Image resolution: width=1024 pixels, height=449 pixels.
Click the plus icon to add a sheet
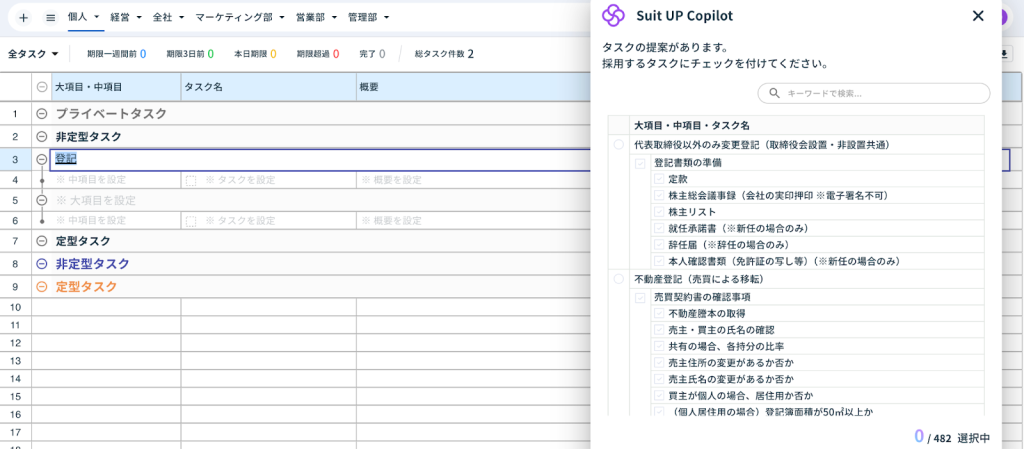[23, 18]
